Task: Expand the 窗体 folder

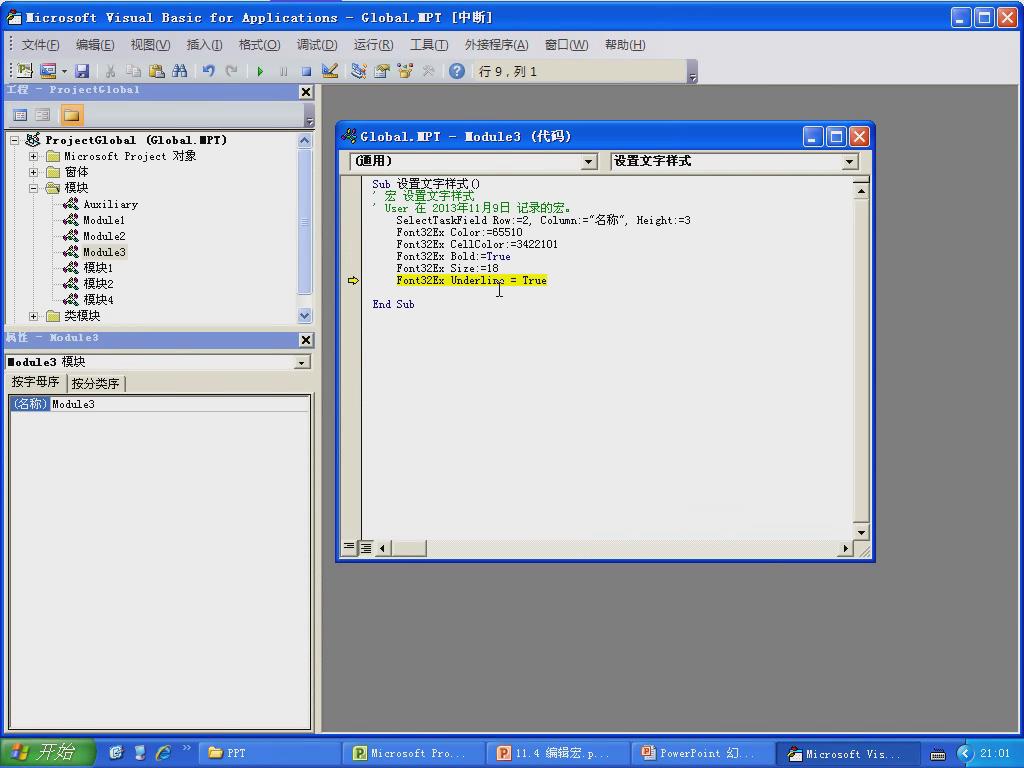Action: pyautogui.click(x=33, y=172)
